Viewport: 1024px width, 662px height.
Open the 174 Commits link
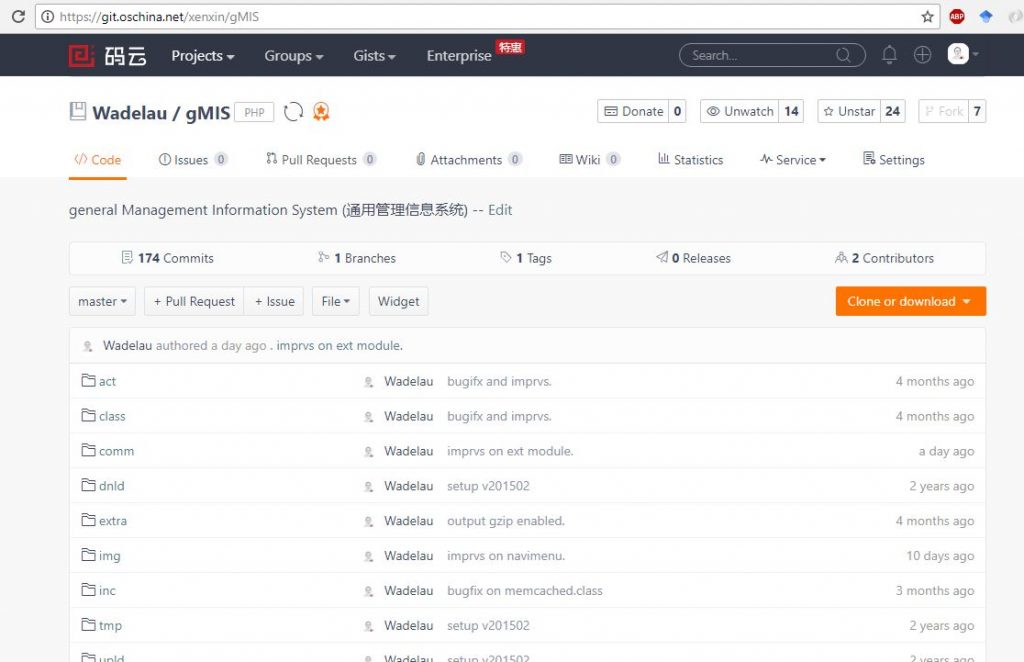point(167,258)
